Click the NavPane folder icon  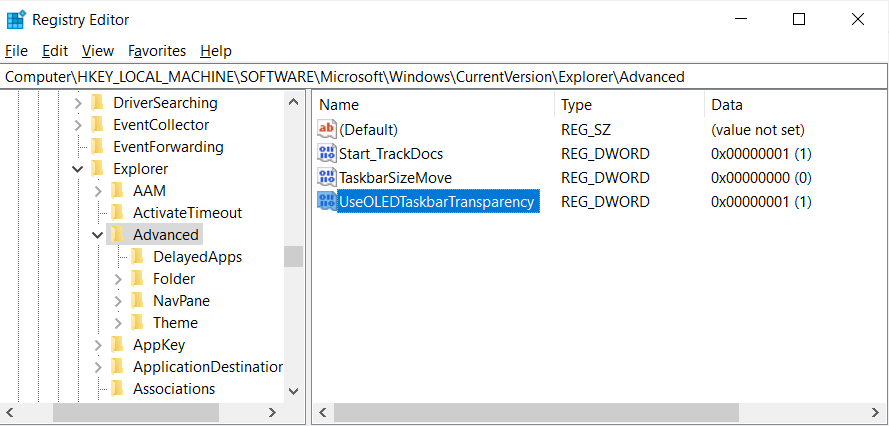pos(138,301)
